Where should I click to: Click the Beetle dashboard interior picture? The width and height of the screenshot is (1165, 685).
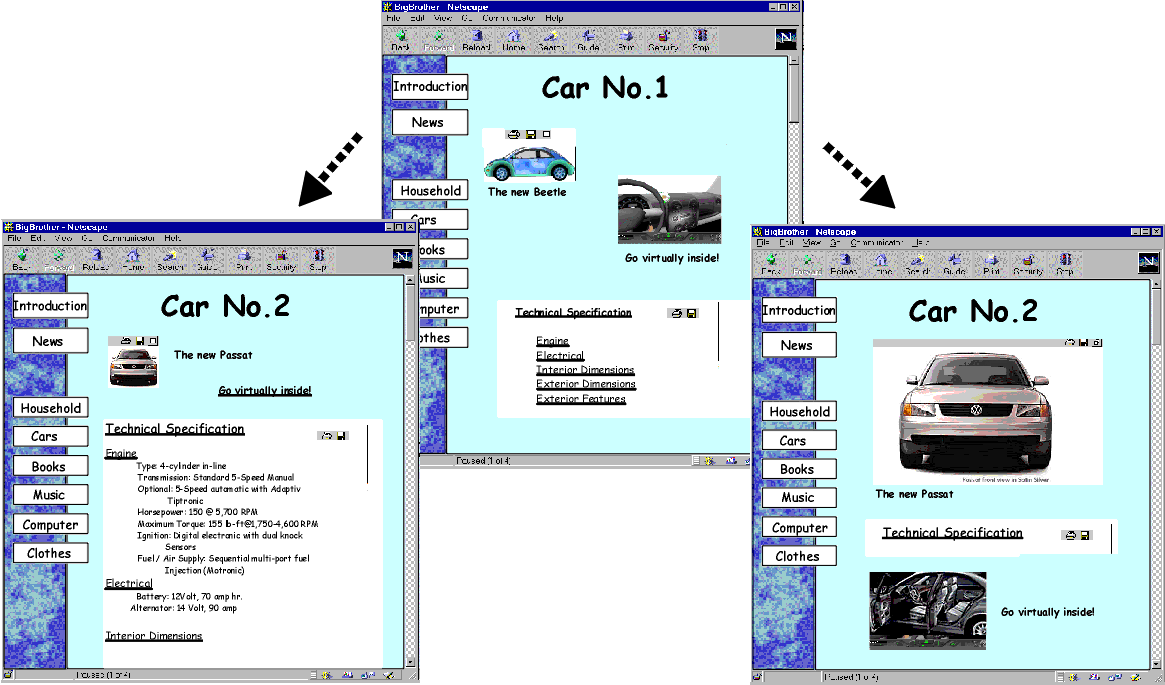[669, 210]
